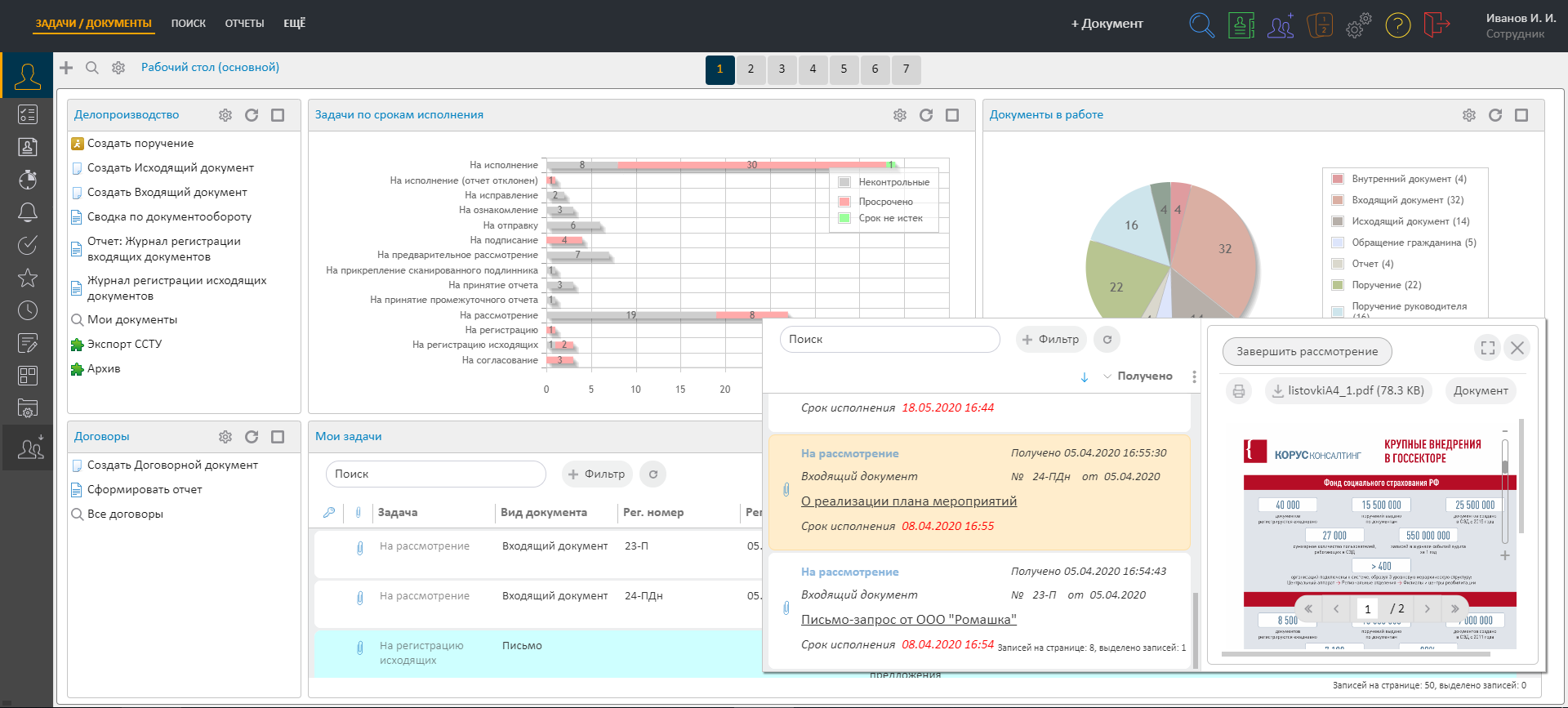
Task: Click the logout door icon
Action: point(1436,24)
